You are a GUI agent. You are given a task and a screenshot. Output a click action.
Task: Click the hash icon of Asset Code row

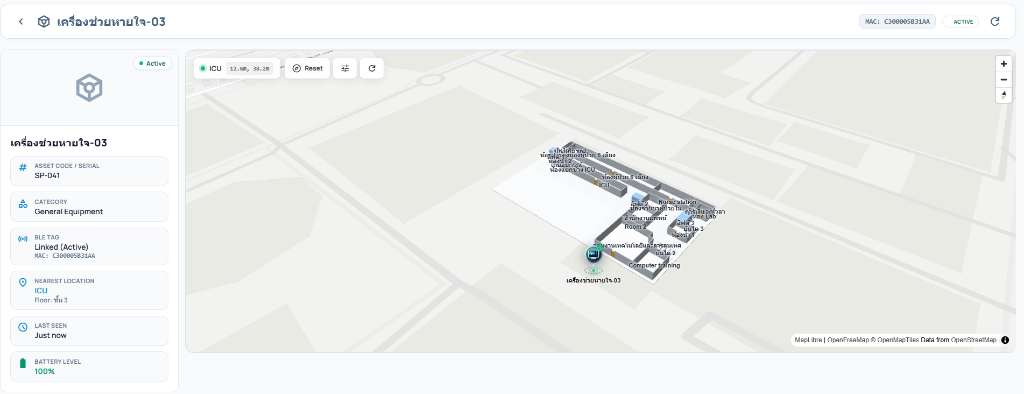pos(23,168)
